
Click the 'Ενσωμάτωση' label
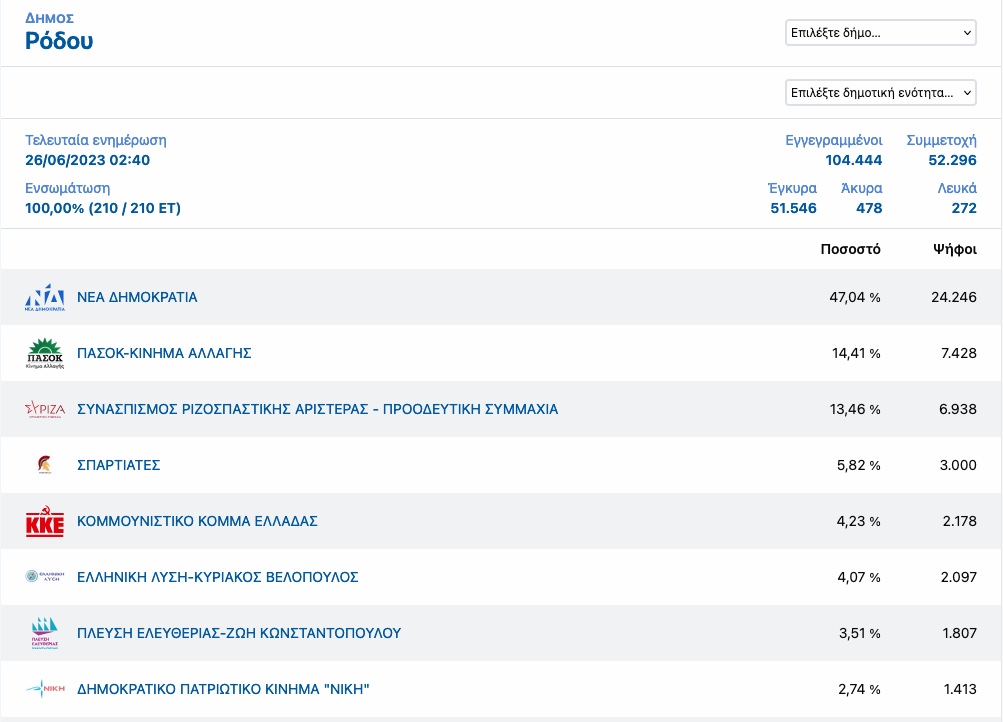pos(68,188)
